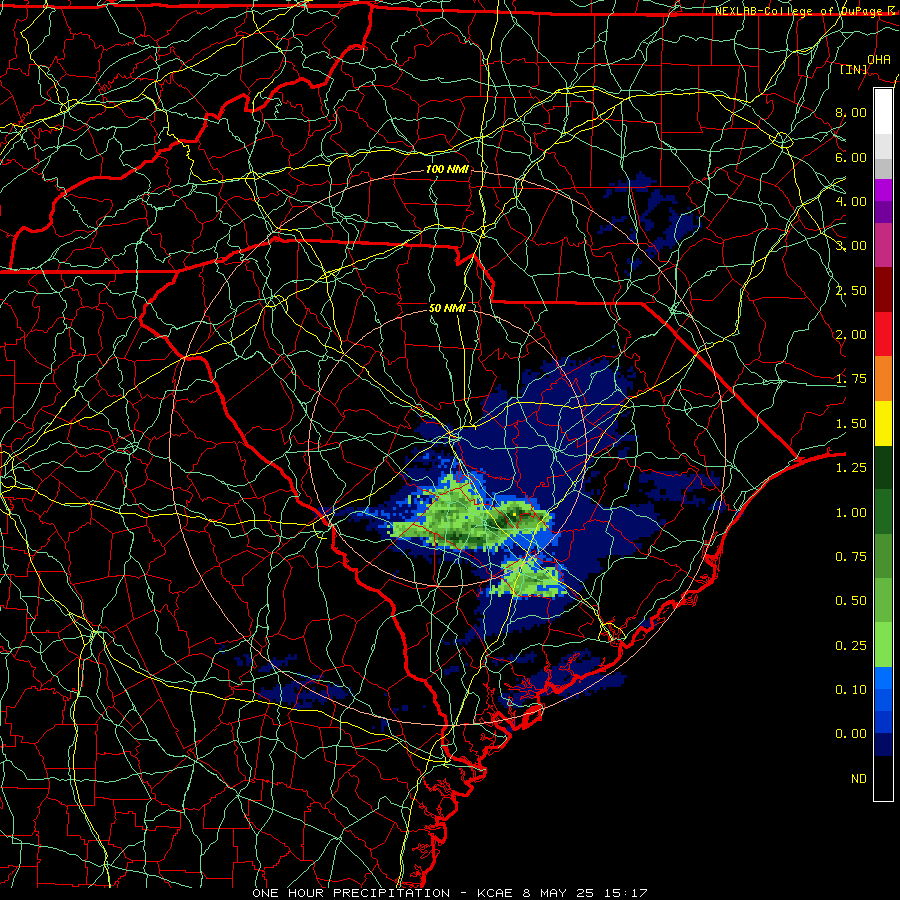Screen dimensions: 900x900
Task: Click the 8.00 legend value
Action: tap(851, 112)
